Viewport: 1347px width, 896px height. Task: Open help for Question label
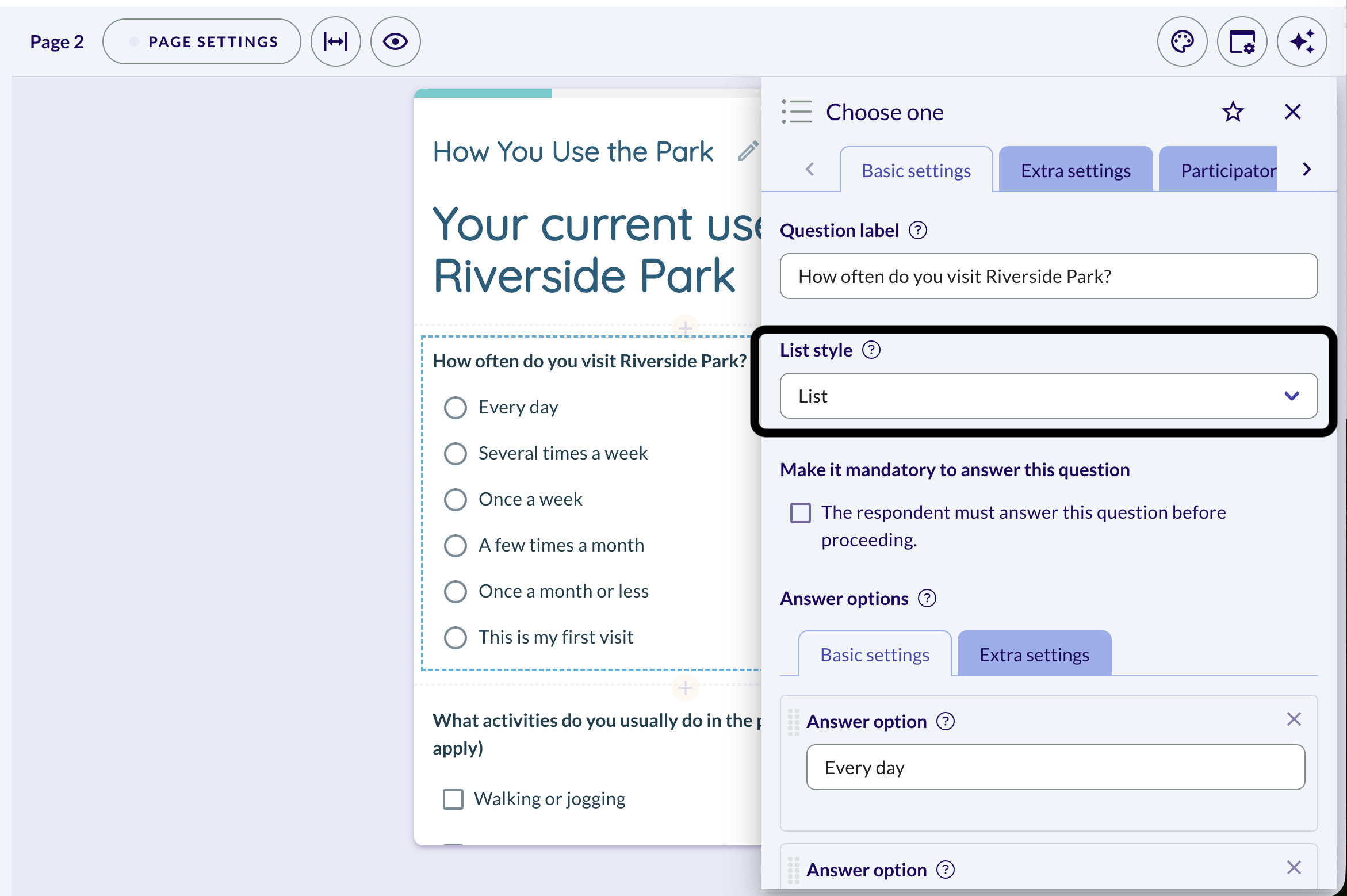(917, 231)
